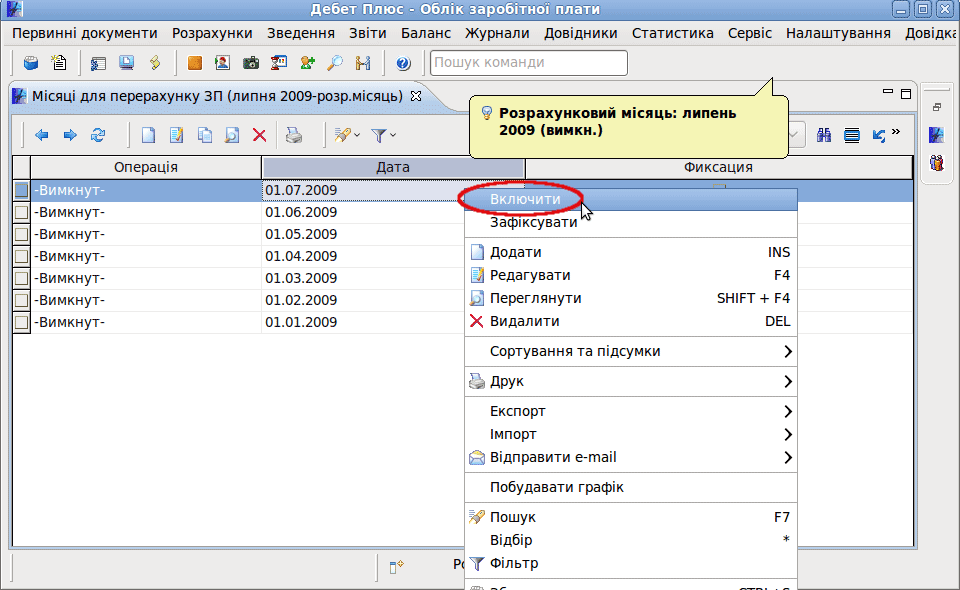The width and height of the screenshot is (960, 590).
Task: Click the printer icon in panel toolbar
Action: pos(294,135)
